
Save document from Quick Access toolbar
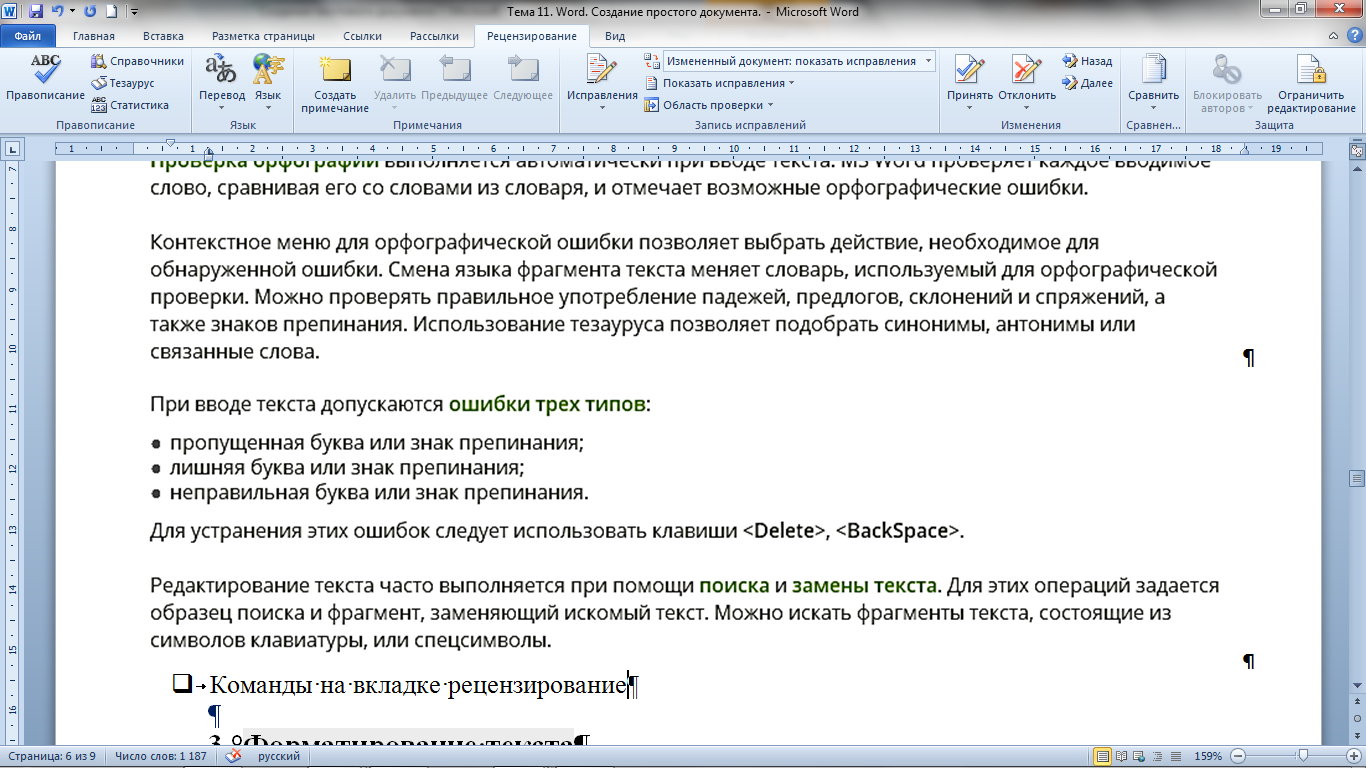36,12
